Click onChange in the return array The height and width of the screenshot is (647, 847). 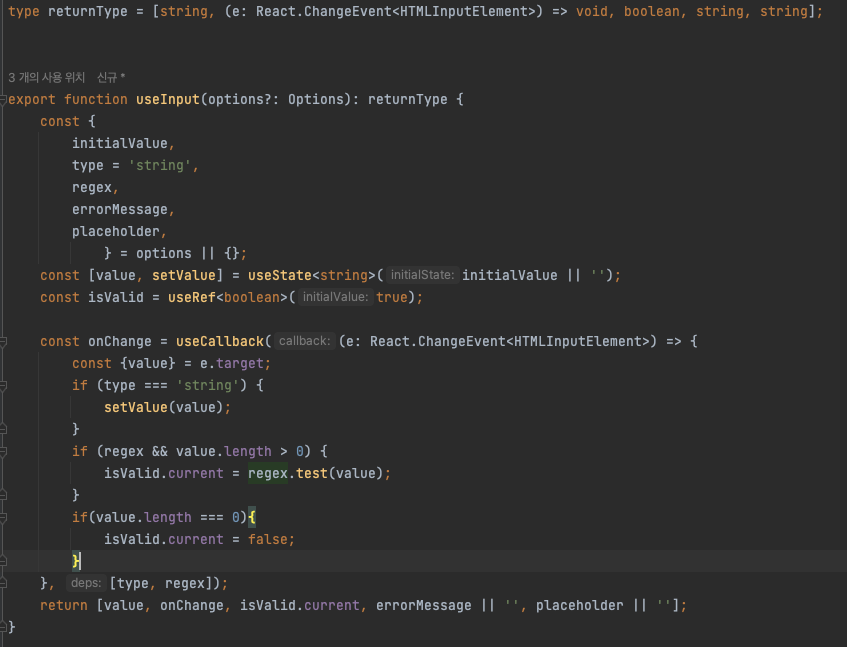[192, 605]
